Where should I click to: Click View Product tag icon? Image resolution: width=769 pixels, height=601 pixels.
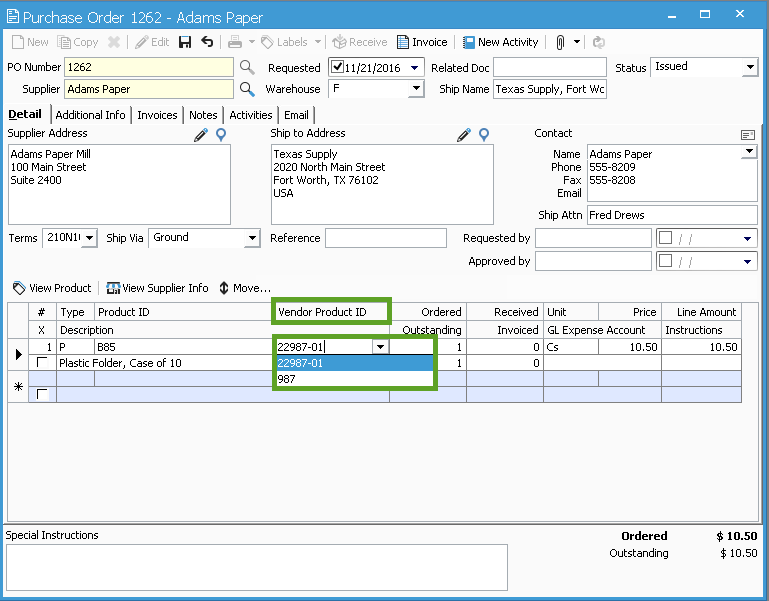(x=19, y=288)
